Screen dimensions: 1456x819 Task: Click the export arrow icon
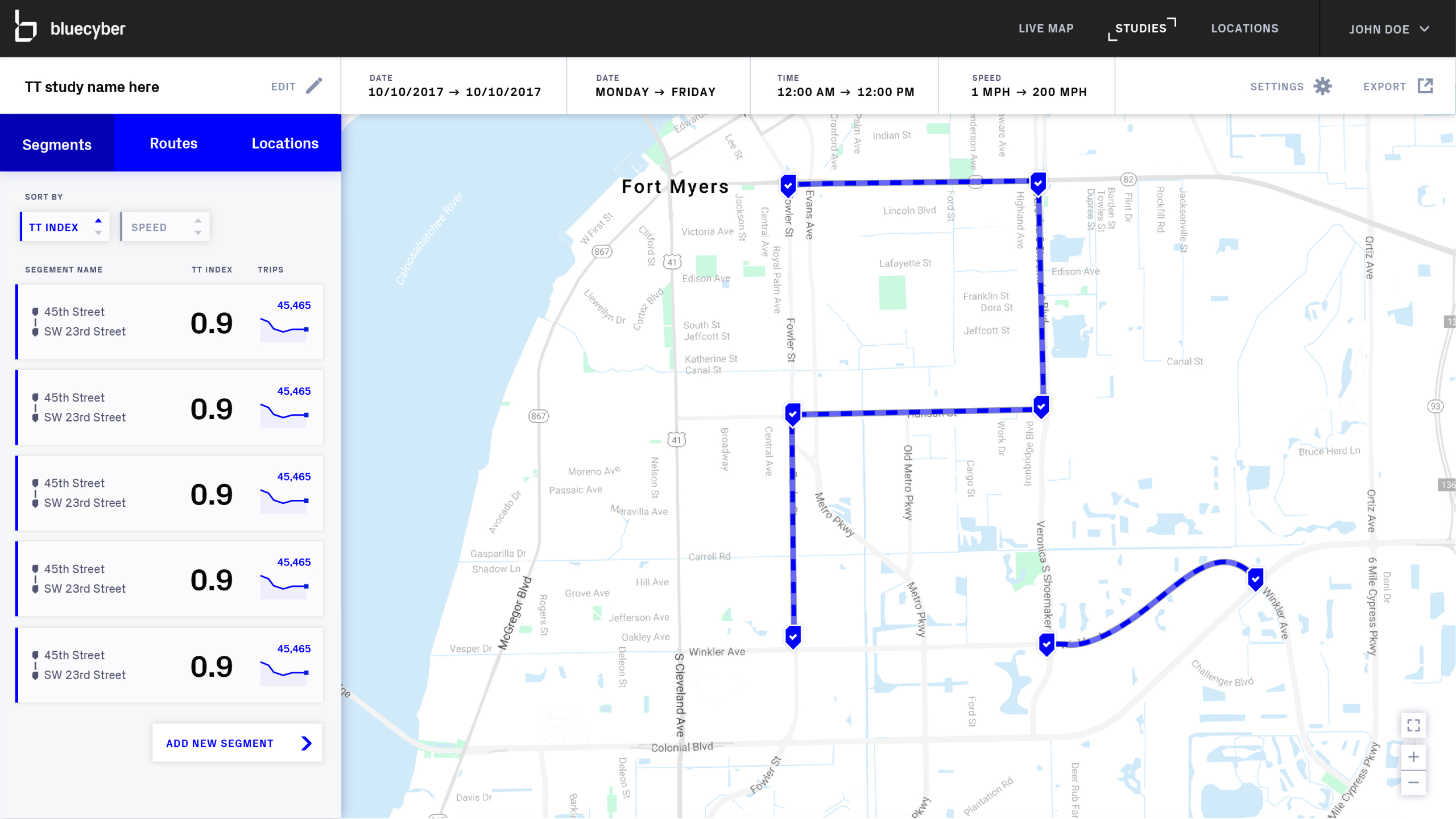(x=1425, y=86)
